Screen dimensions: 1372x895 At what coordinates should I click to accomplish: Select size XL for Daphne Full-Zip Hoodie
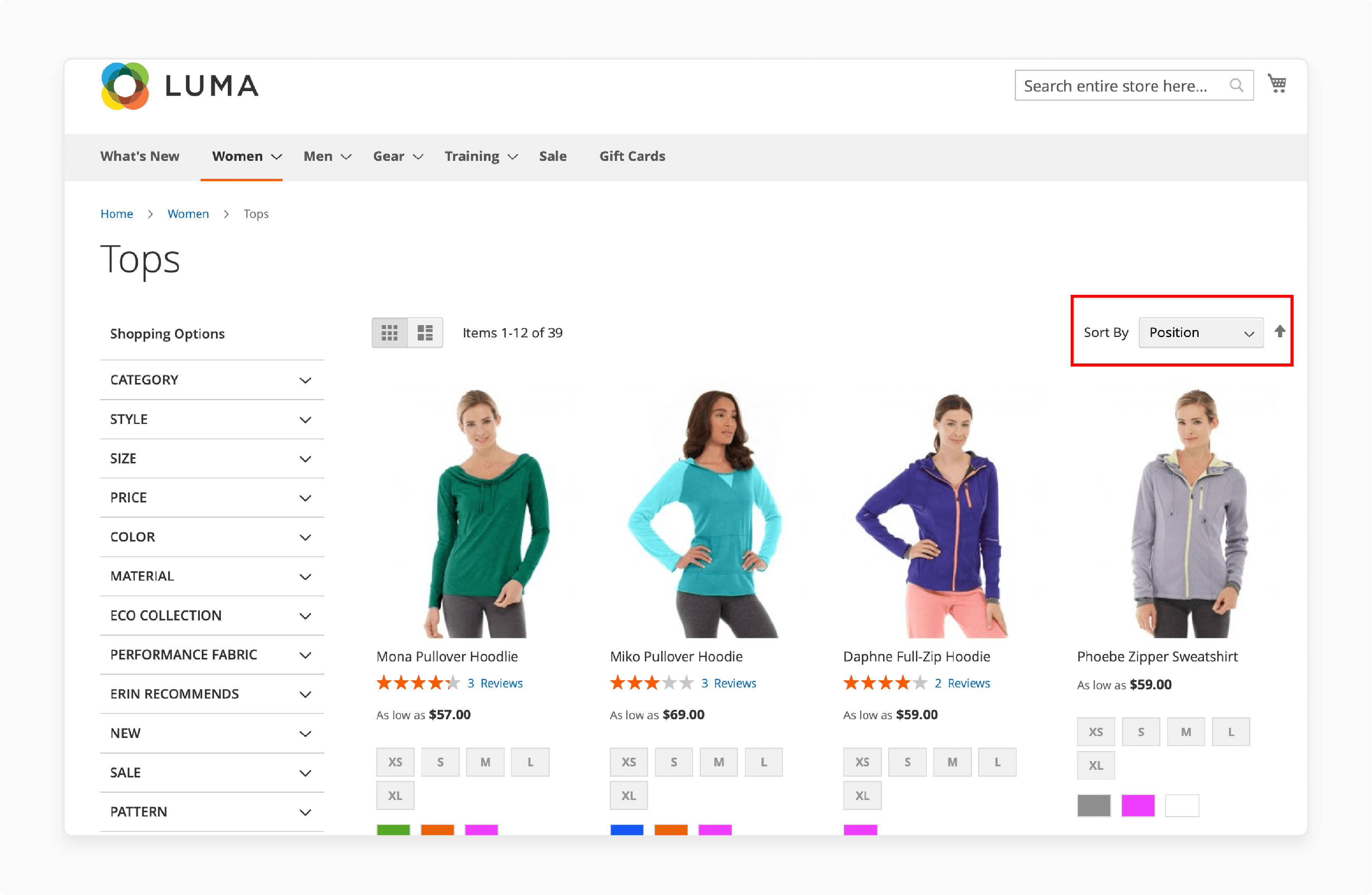(862, 796)
